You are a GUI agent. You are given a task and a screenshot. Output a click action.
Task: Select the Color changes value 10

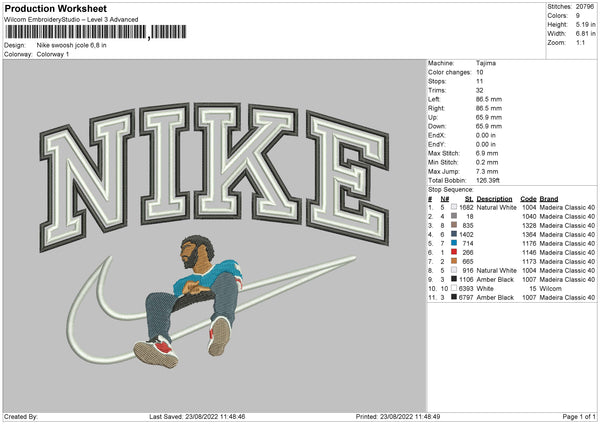pos(479,72)
